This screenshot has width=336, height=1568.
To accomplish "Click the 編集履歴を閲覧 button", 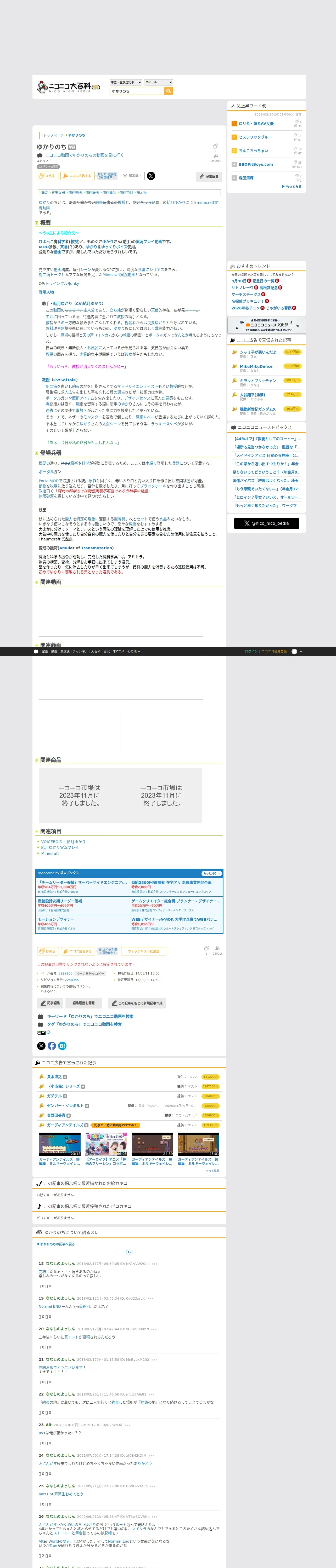I will [x=83, y=1003].
